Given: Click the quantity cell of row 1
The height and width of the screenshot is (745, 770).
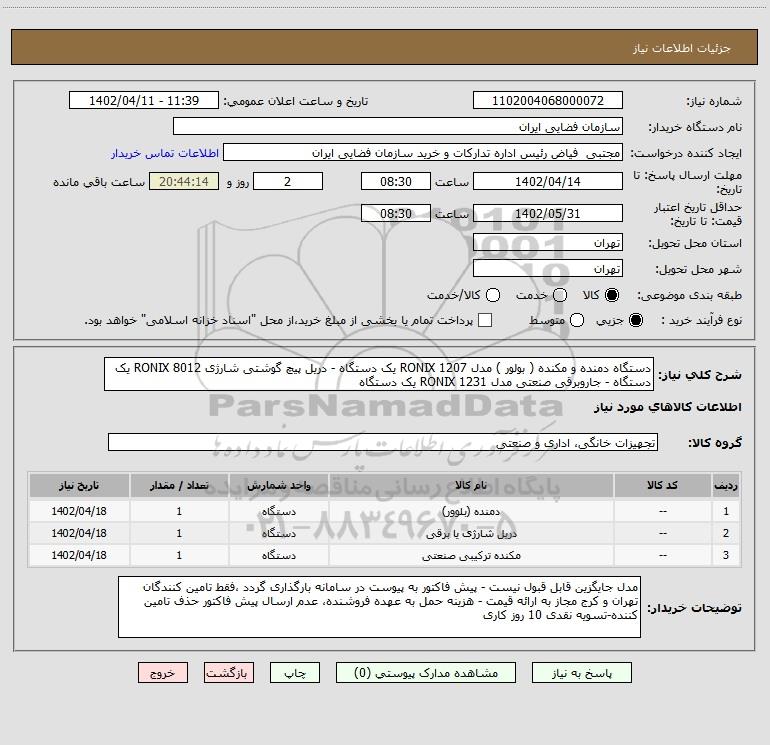Looking at the screenshot, I should coord(179,511).
